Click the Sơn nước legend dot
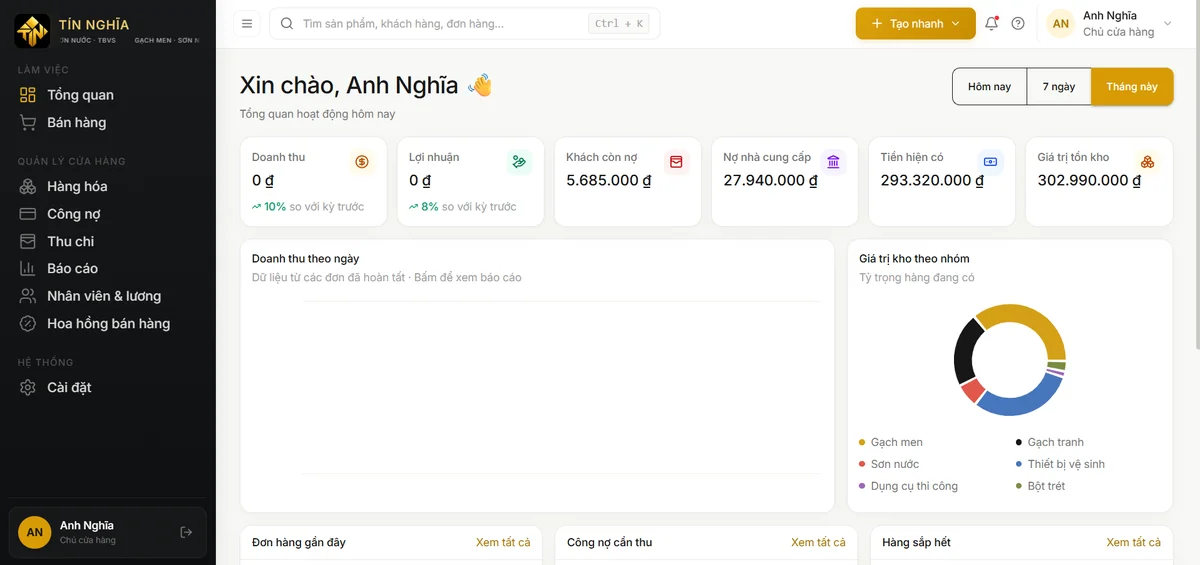 (862, 464)
